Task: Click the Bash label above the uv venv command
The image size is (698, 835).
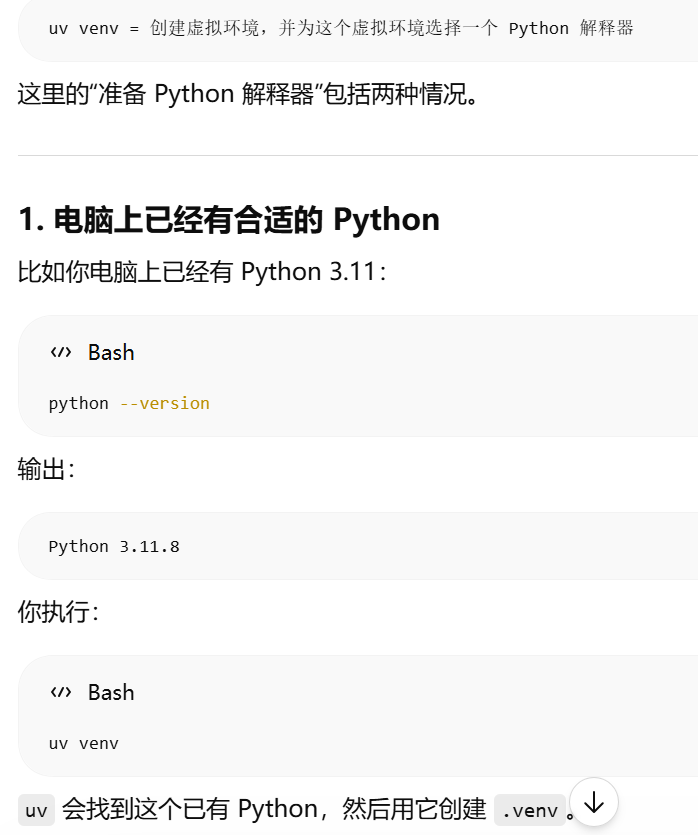Action: (x=111, y=692)
